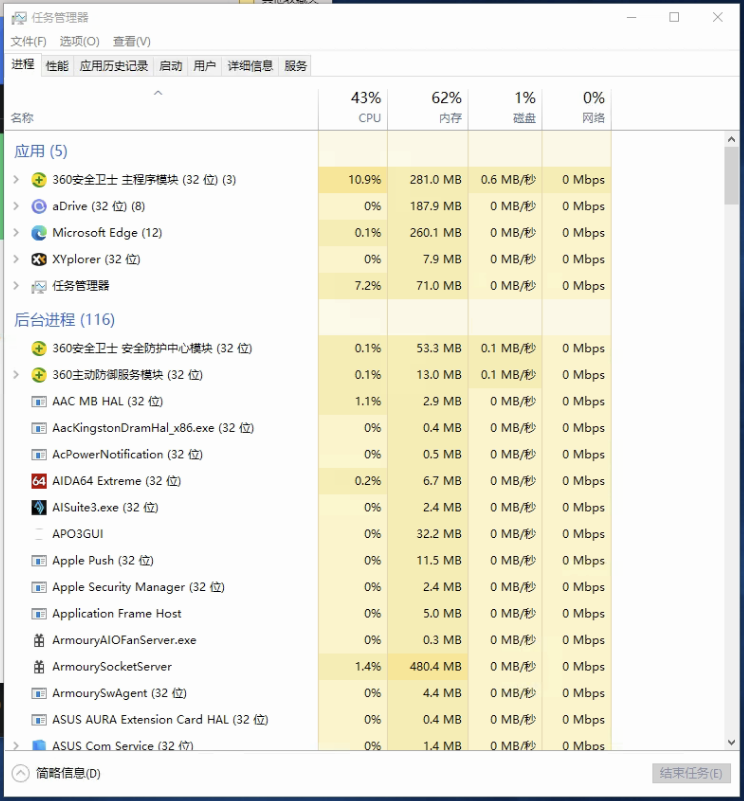Image resolution: width=744 pixels, height=801 pixels.
Task: Click the vertical scrollbar thumb
Action: tap(731, 176)
